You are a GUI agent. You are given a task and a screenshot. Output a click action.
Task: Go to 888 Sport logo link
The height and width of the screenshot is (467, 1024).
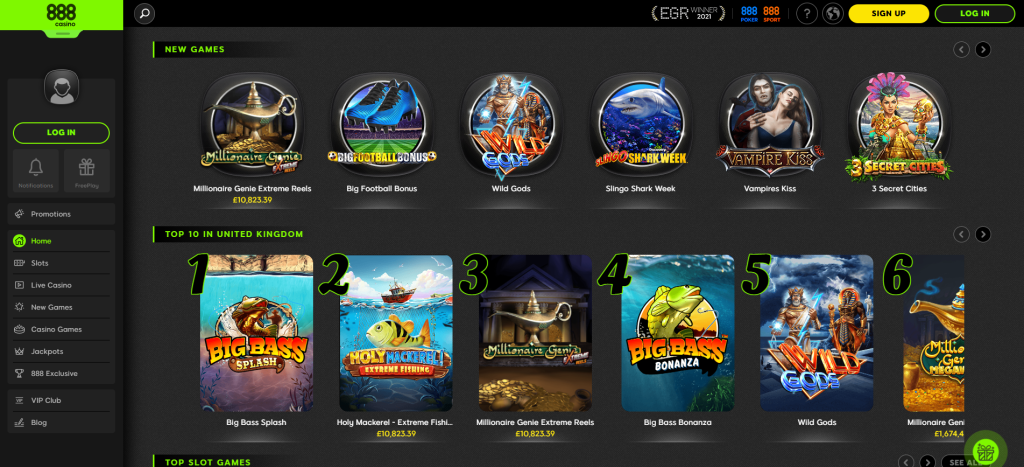coord(771,14)
